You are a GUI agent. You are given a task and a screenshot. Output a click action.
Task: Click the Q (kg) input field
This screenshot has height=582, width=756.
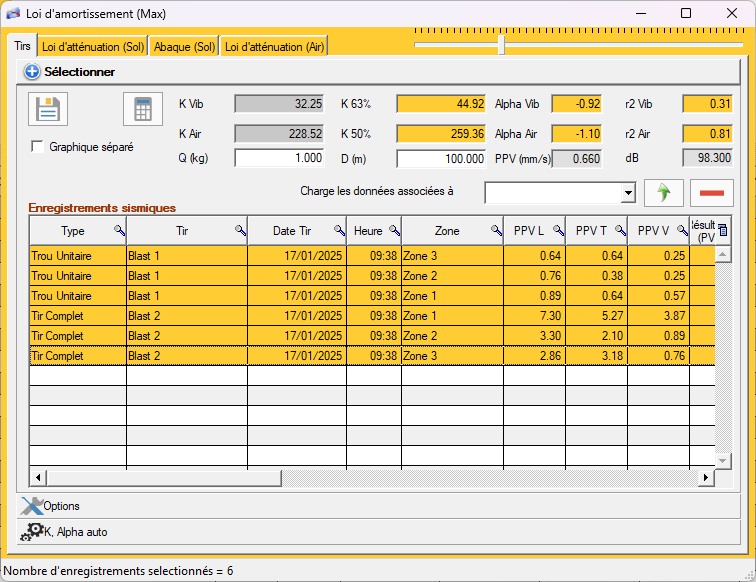[279, 158]
